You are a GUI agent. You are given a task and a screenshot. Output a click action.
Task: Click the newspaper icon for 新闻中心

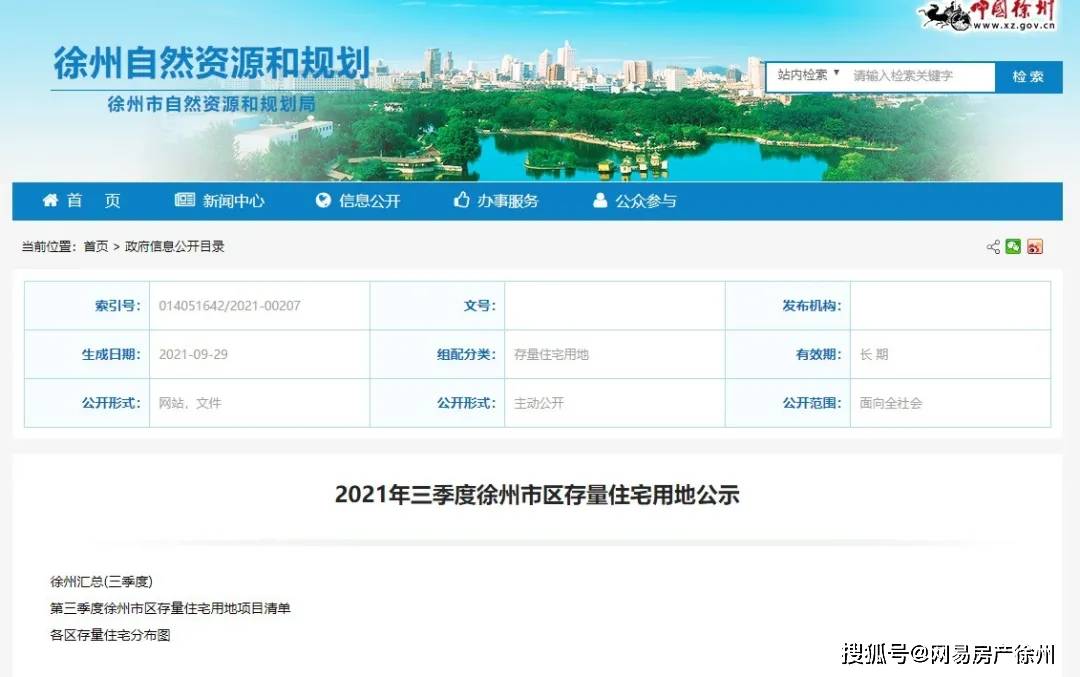point(185,201)
